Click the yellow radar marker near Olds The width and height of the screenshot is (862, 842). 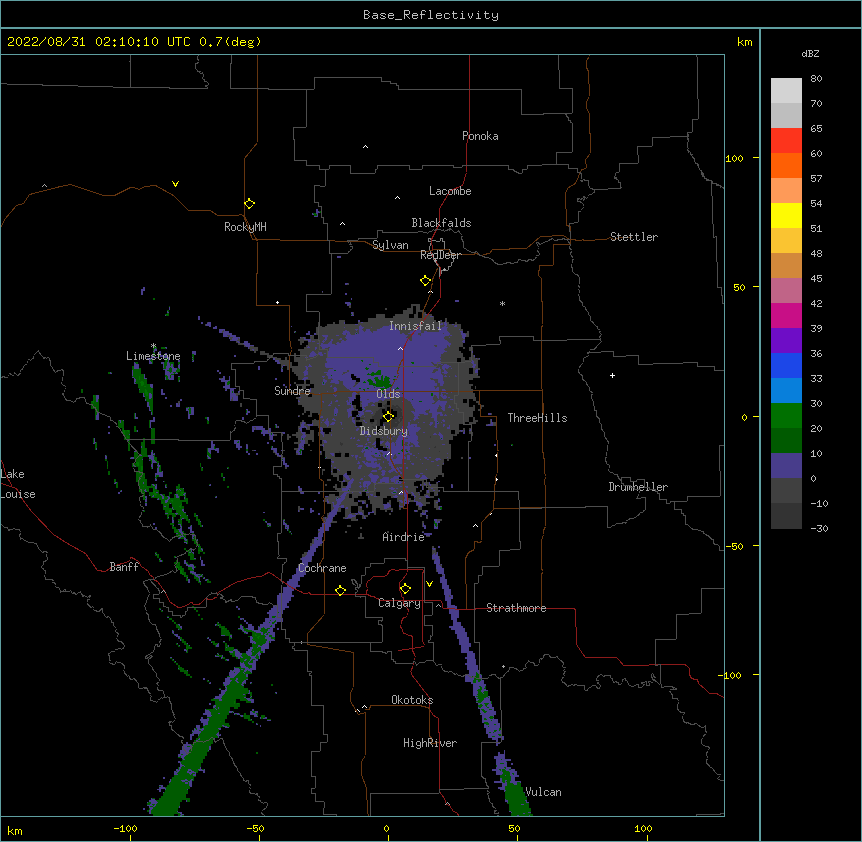click(x=388, y=416)
